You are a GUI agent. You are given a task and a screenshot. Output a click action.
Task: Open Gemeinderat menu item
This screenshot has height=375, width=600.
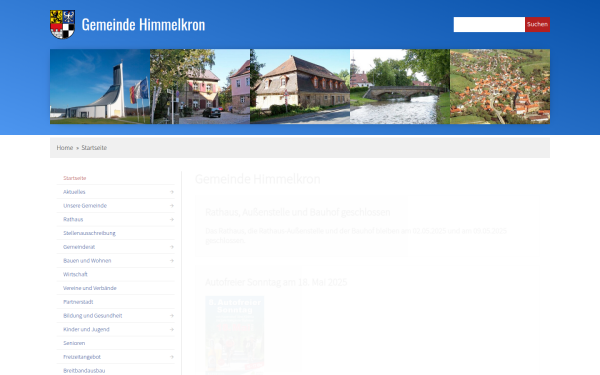click(79, 247)
